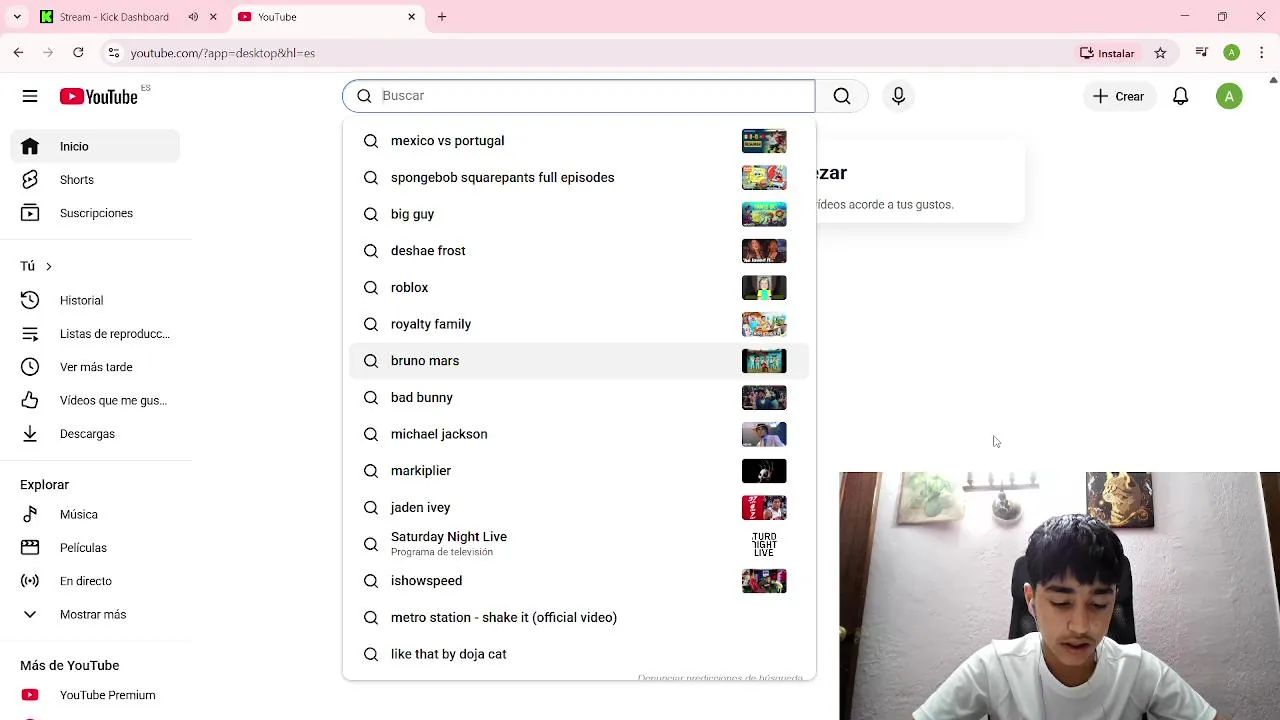This screenshot has width=1280, height=720.
Task: Open Shorts from the sidebar
Action: (96, 180)
